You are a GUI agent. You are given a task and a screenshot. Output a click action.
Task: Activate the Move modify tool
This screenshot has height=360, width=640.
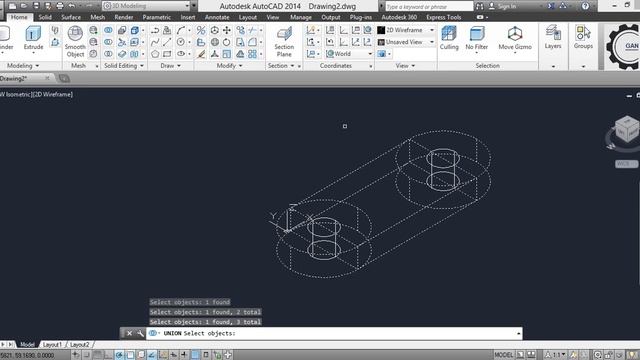click(227, 30)
